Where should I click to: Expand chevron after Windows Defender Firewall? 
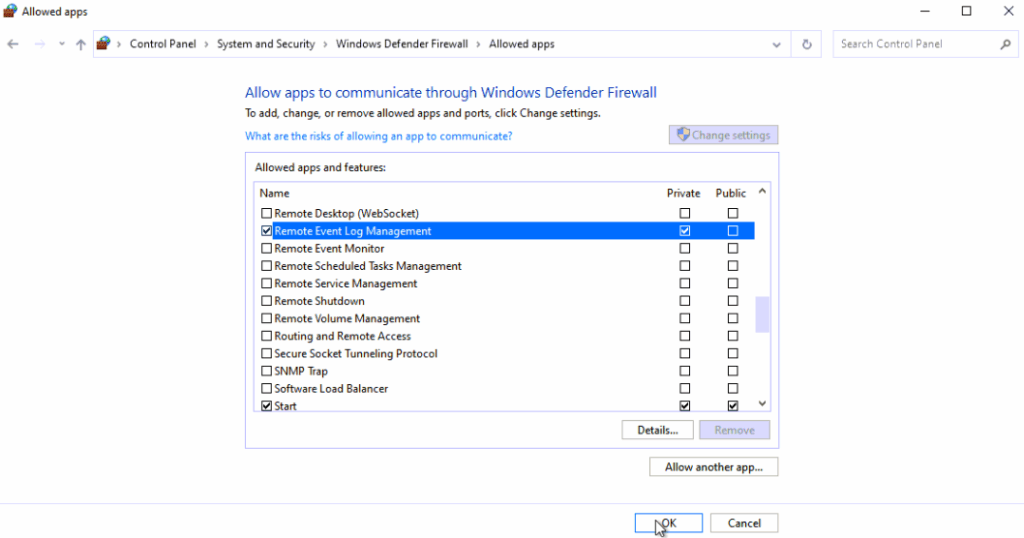[x=478, y=44]
